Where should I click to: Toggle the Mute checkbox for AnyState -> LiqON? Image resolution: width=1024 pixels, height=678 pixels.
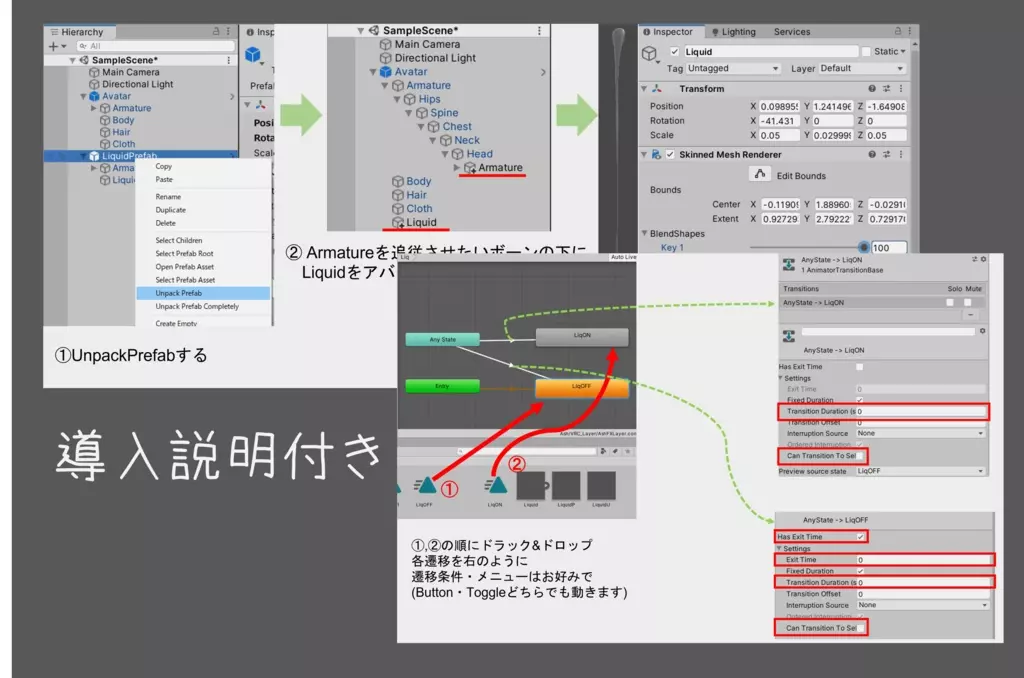click(x=967, y=302)
